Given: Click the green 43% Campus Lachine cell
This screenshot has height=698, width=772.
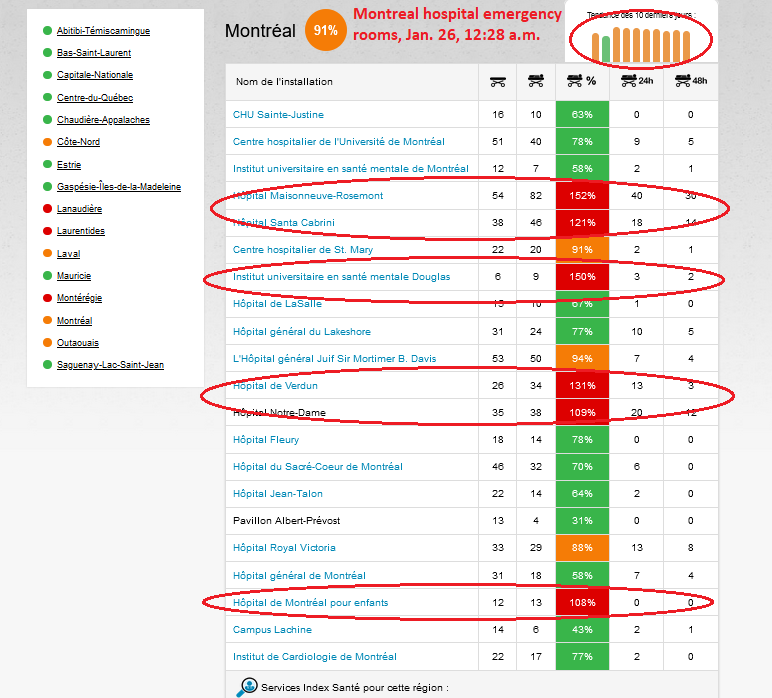Looking at the screenshot, I should 582,630.
